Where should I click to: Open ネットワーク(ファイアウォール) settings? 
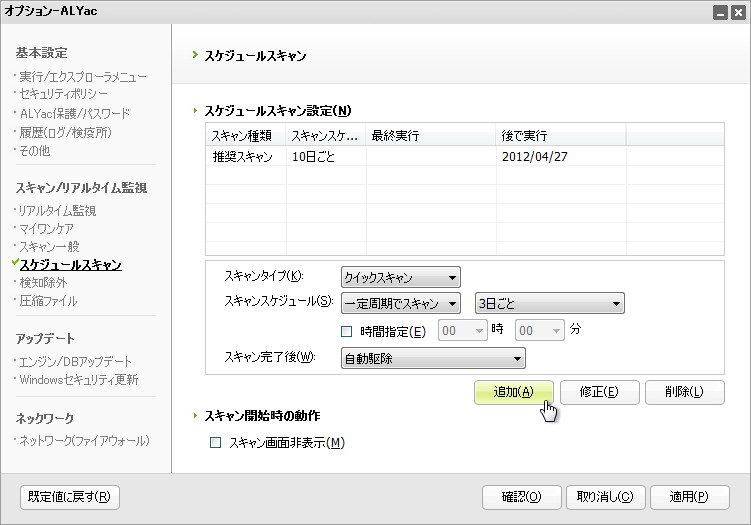pos(84,441)
